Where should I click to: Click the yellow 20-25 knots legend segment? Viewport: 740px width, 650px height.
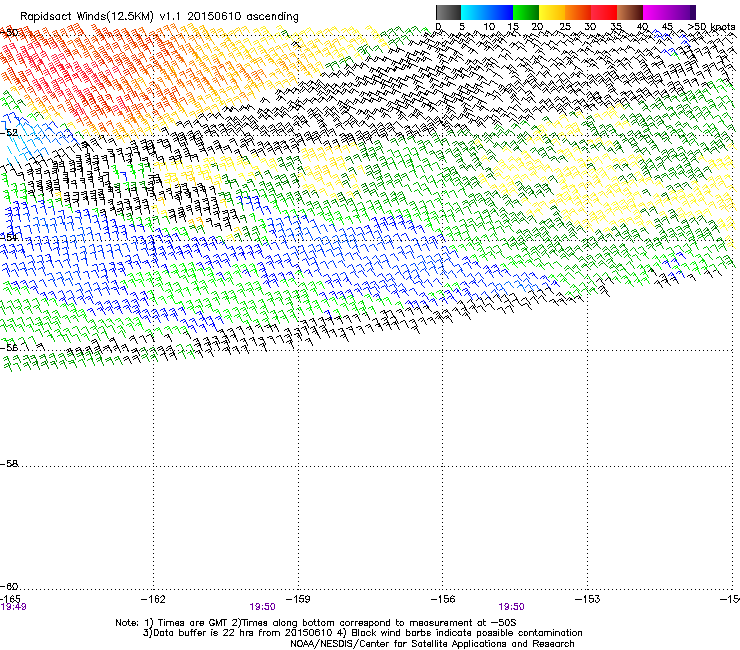pyautogui.click(x=552, y=12)
